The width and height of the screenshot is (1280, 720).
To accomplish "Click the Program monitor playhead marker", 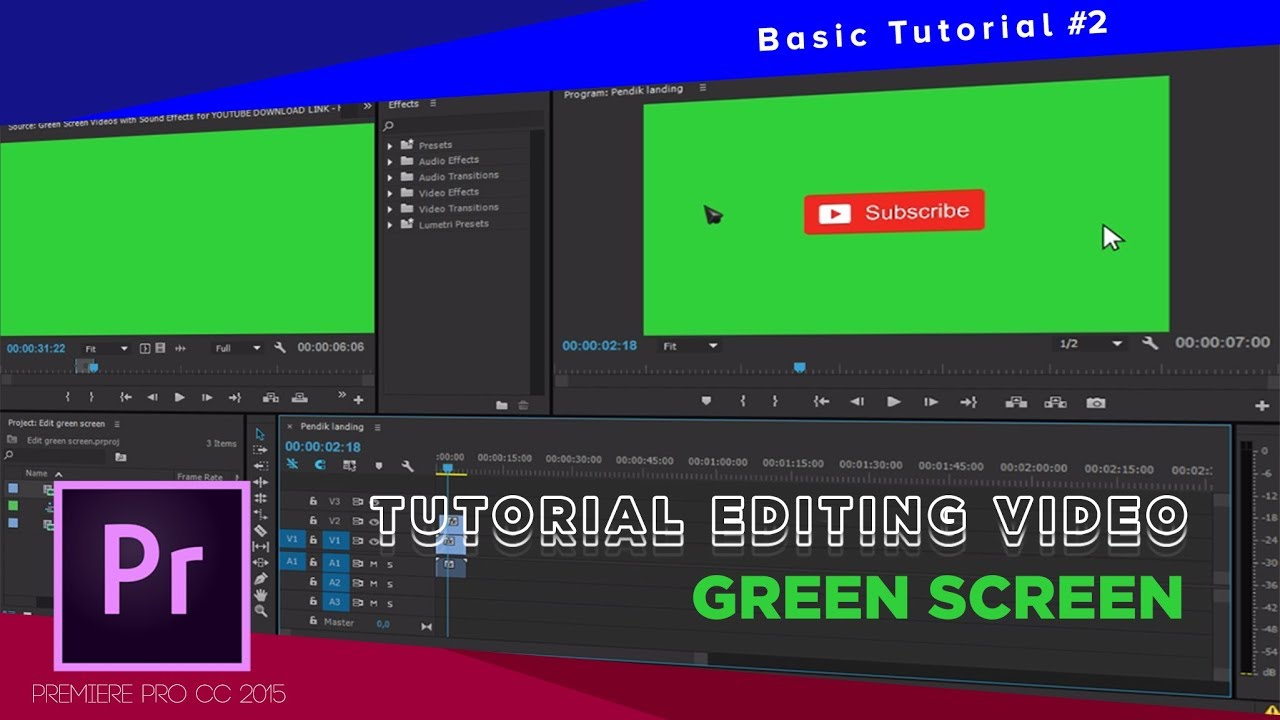I will (x=799, y=368).
